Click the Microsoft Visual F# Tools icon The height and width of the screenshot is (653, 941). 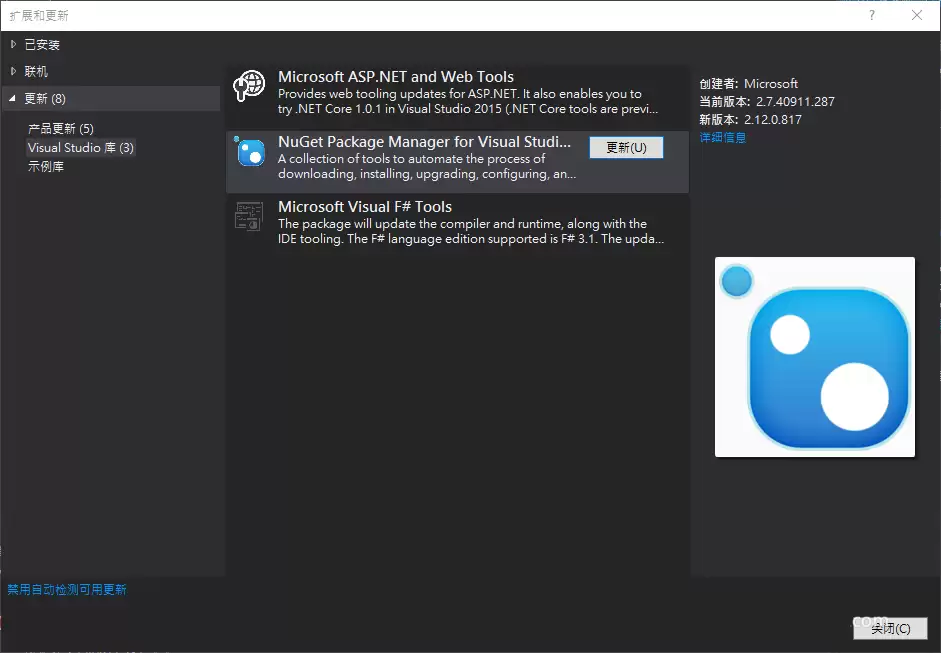click(248, 215)
